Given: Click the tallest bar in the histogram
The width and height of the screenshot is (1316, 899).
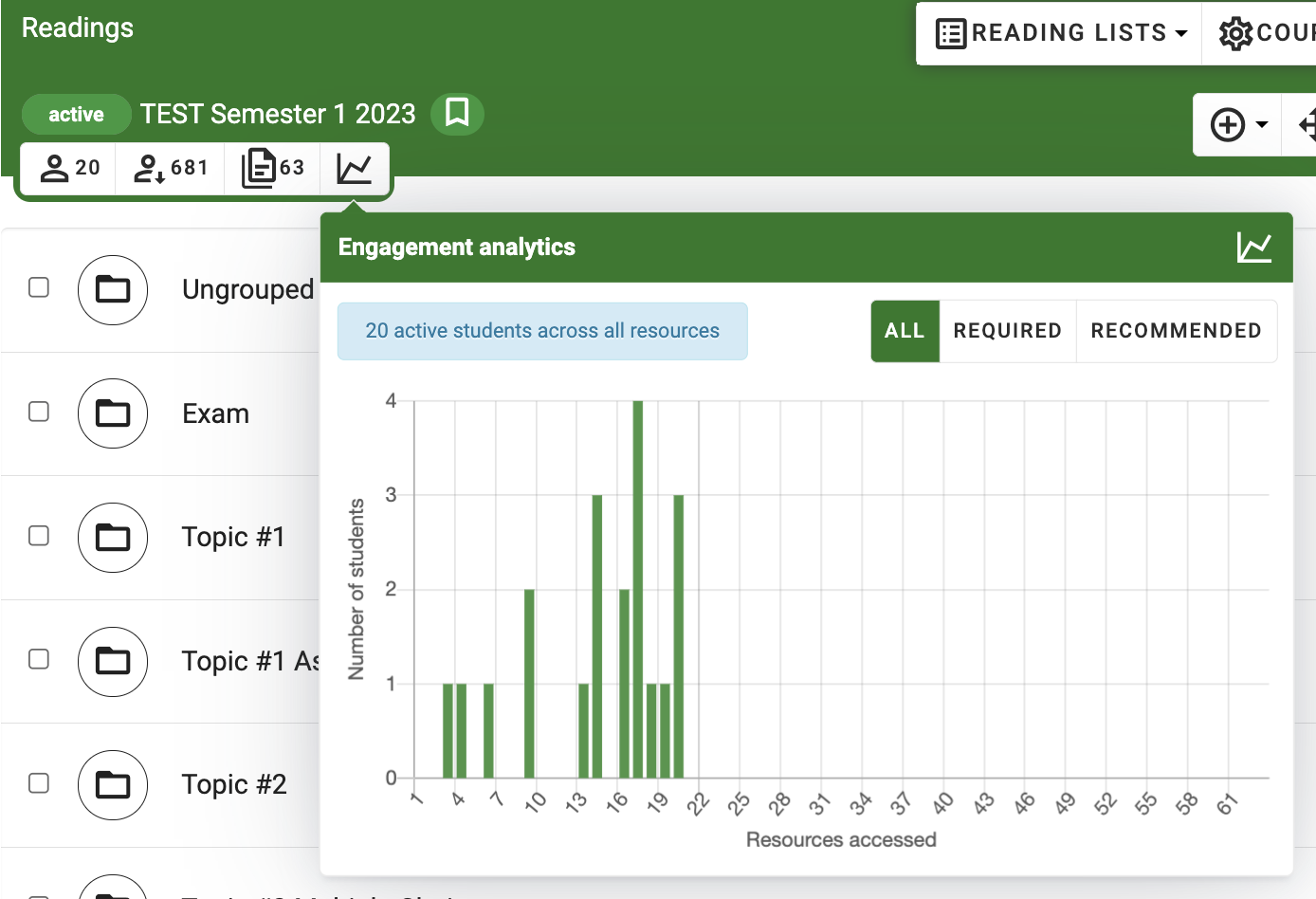Looking at the screenshot, I should tap(638, 588).
